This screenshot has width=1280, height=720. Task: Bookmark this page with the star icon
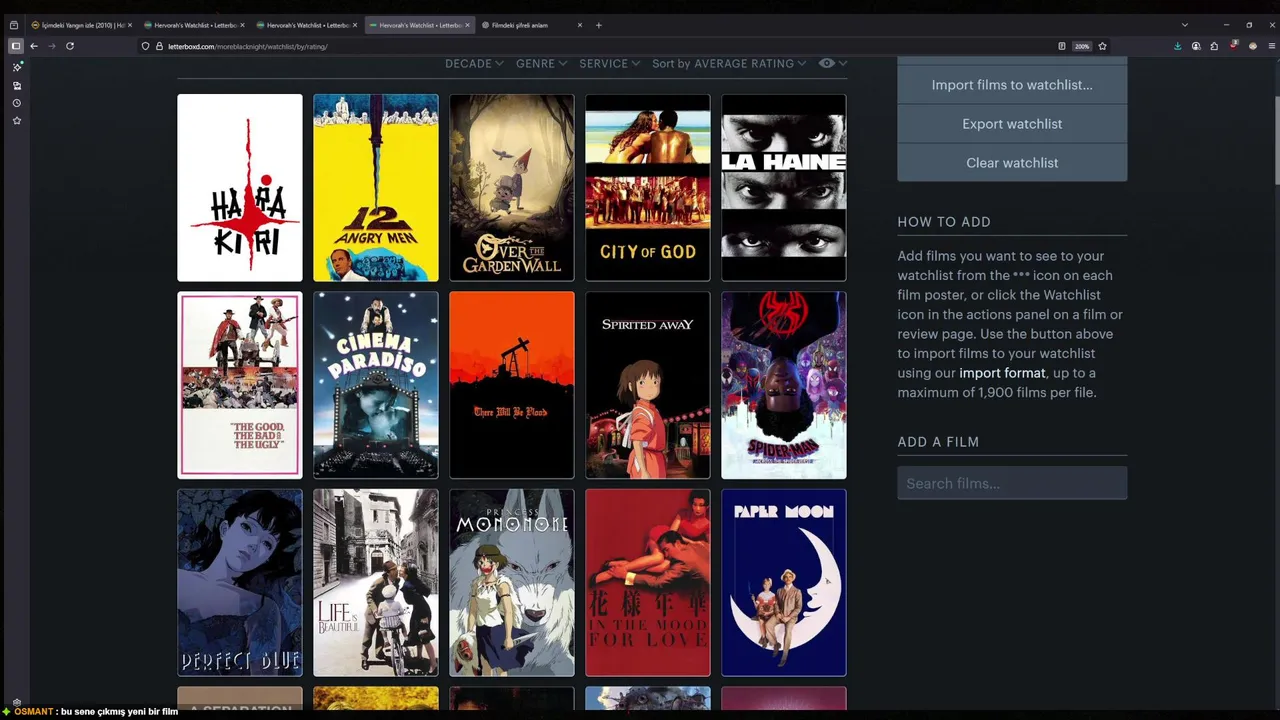tap(1103, 46)
